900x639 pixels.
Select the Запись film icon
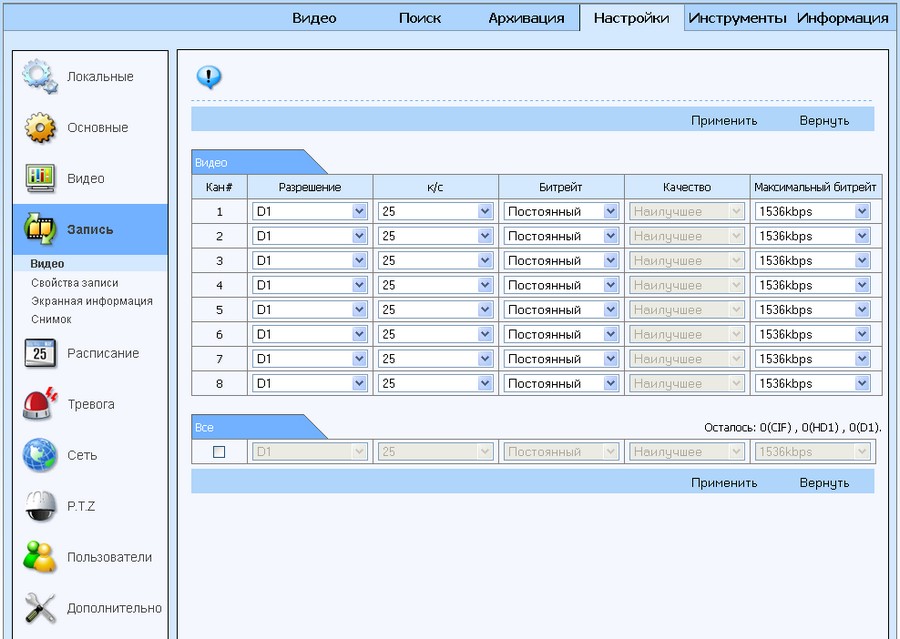click(40, 229)
